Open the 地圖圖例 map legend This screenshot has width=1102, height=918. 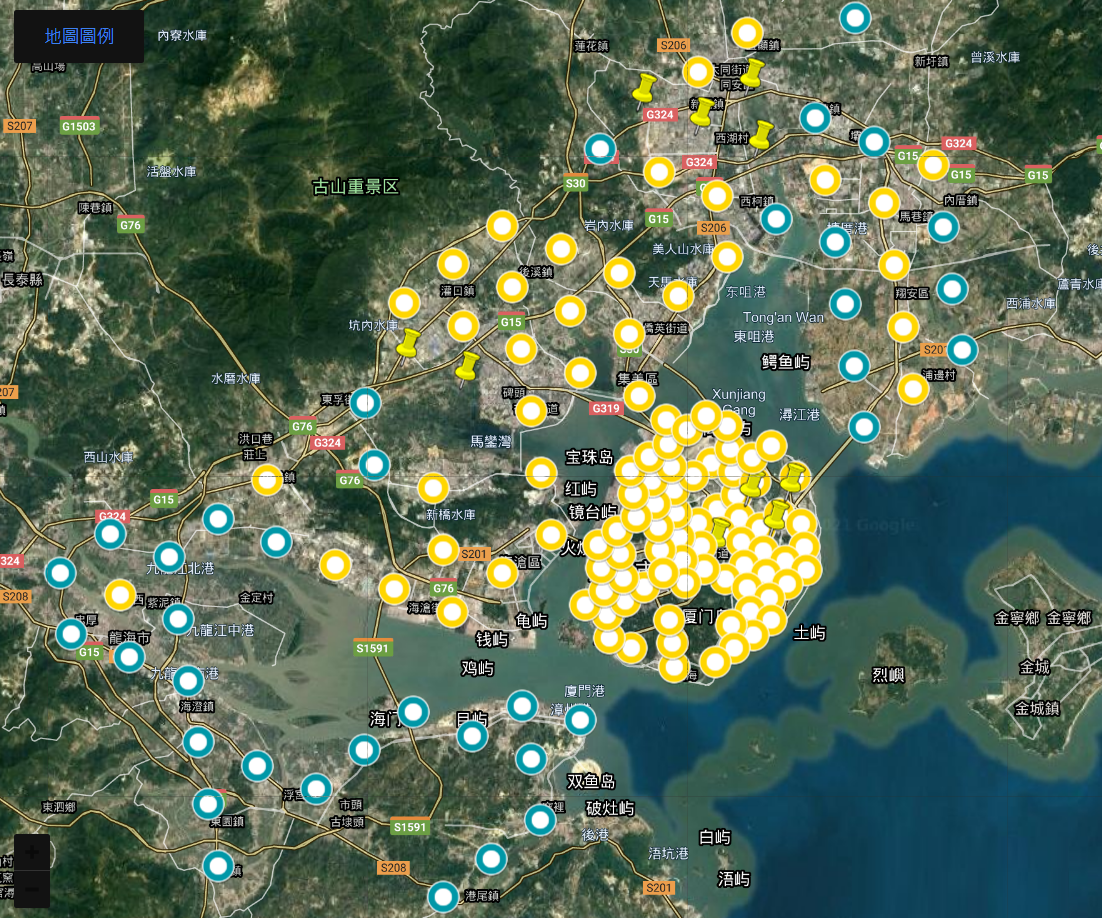pyautogui.click(x=79, y=37)
